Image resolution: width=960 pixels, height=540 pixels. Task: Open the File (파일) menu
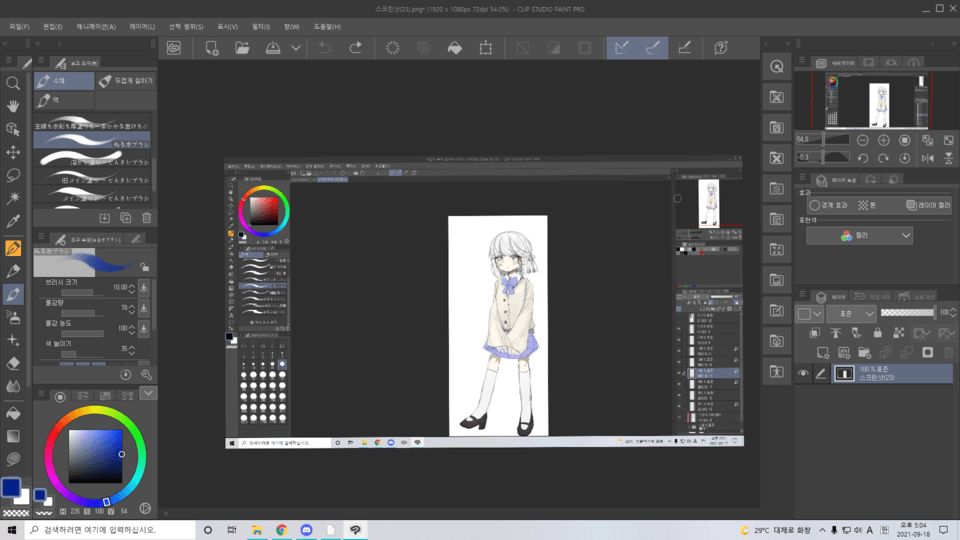tap(19, 27)
